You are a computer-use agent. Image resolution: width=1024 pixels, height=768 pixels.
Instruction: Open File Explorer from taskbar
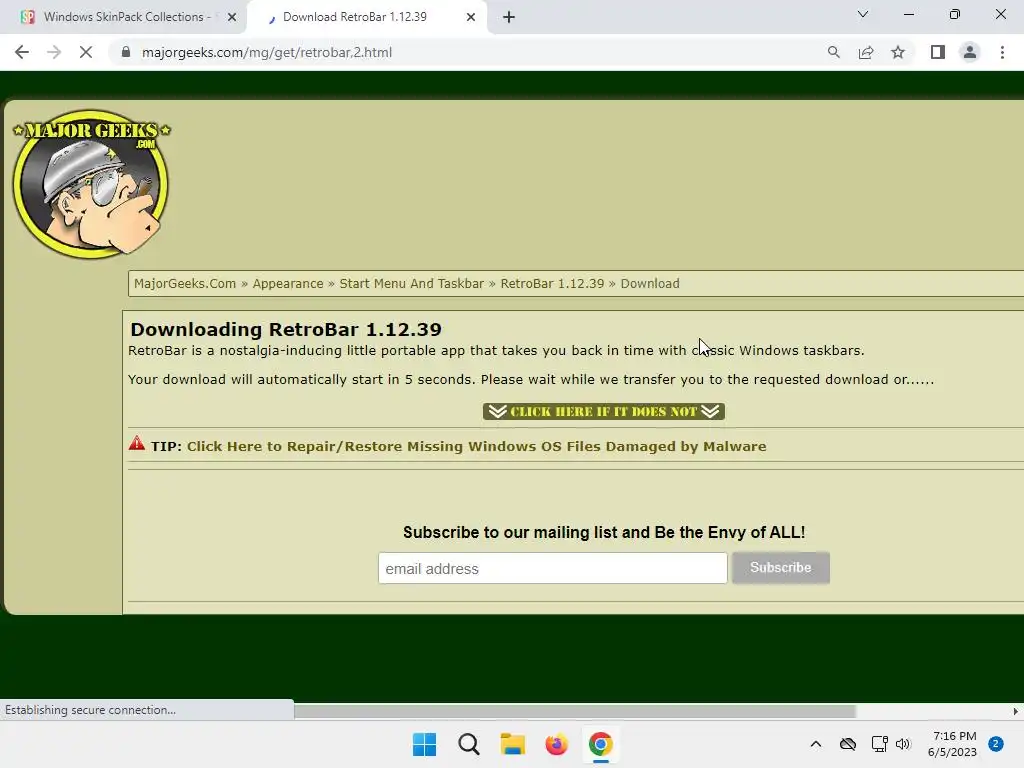pos(513,744)
